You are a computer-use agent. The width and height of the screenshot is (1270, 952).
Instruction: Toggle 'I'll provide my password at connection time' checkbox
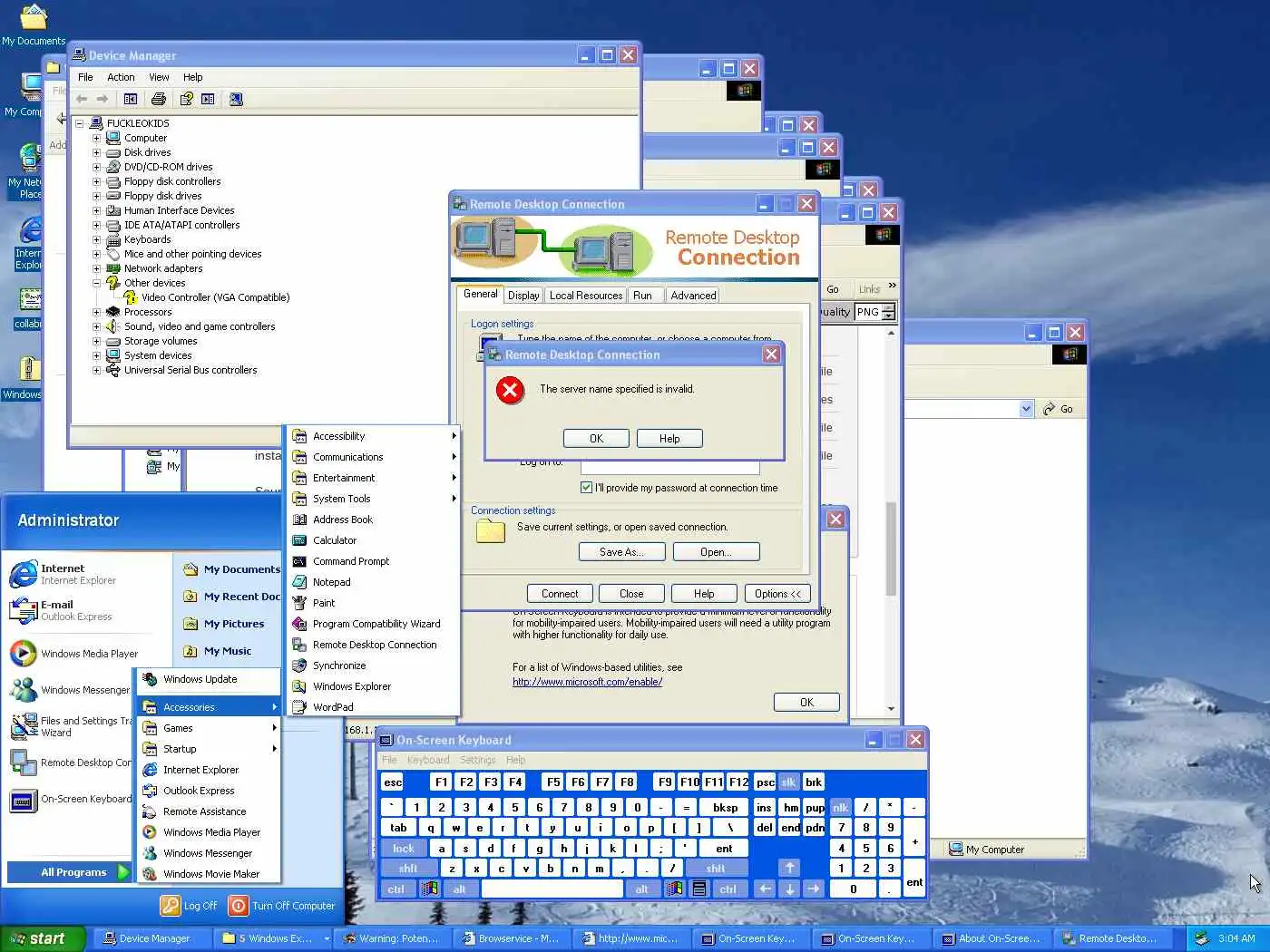pos(586,488)
